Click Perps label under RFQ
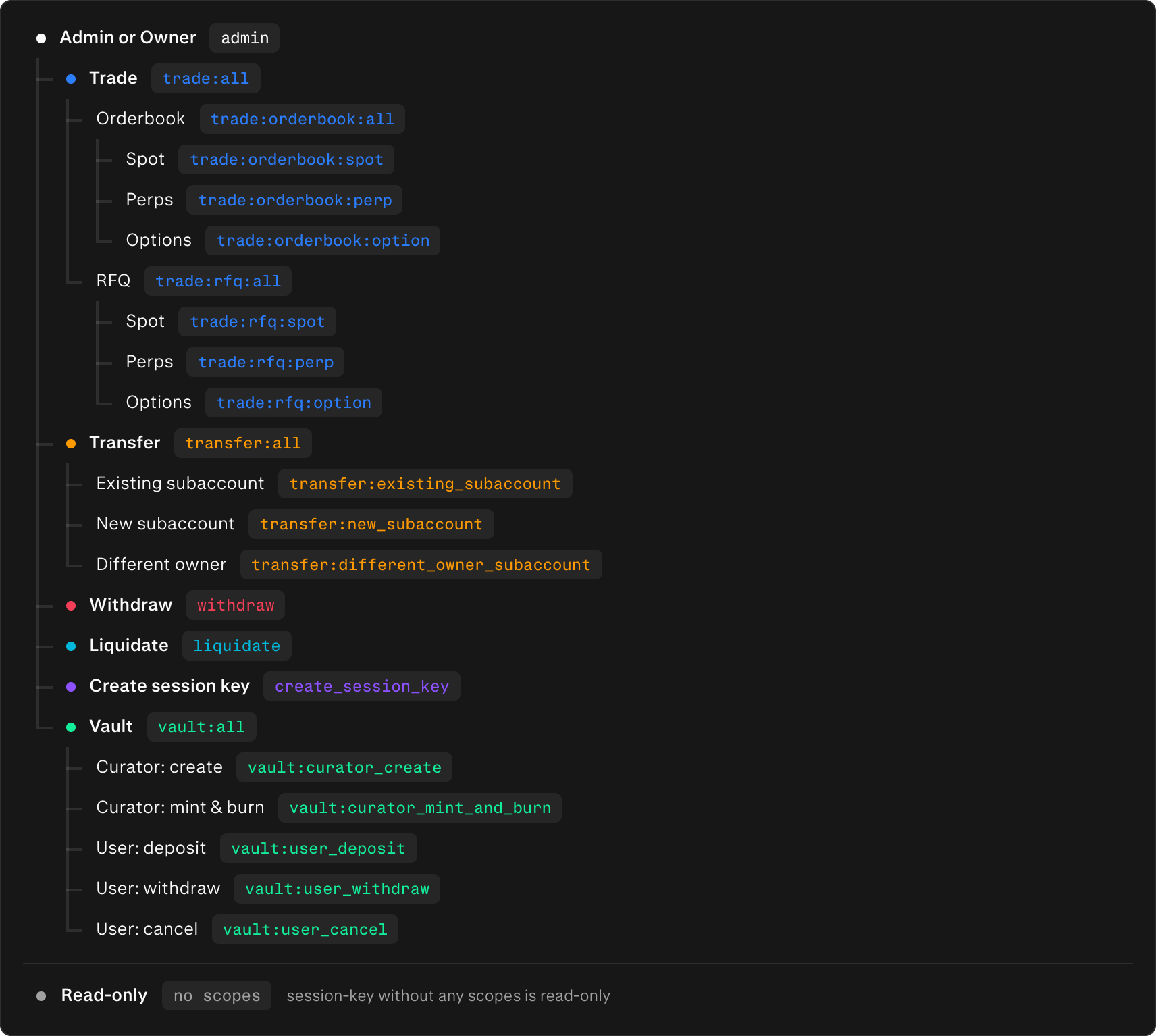Screen dimensions: 1156x1036 pos(149,362)
